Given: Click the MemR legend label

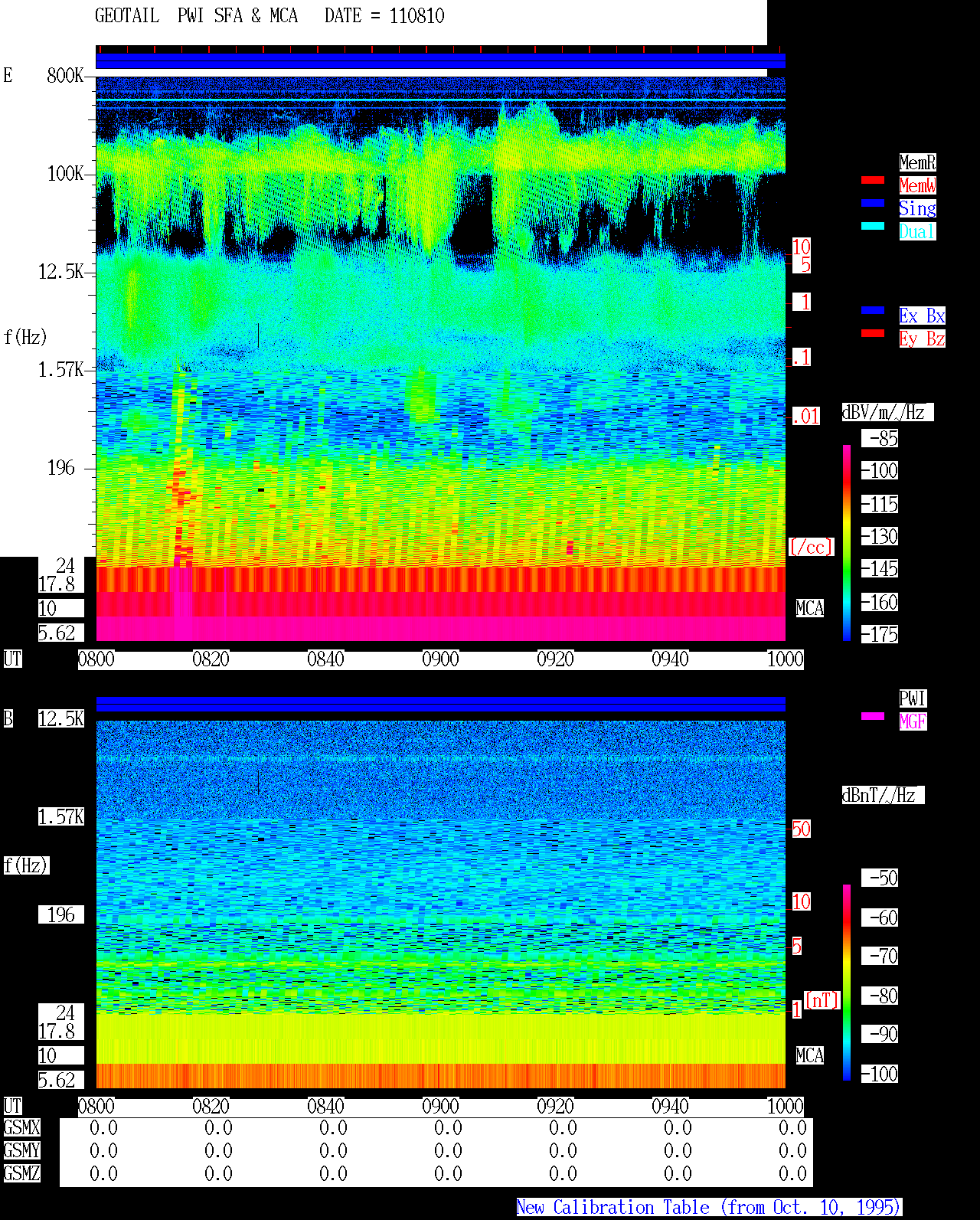Looking at the screenshot, I should click(x=917, y=162).
